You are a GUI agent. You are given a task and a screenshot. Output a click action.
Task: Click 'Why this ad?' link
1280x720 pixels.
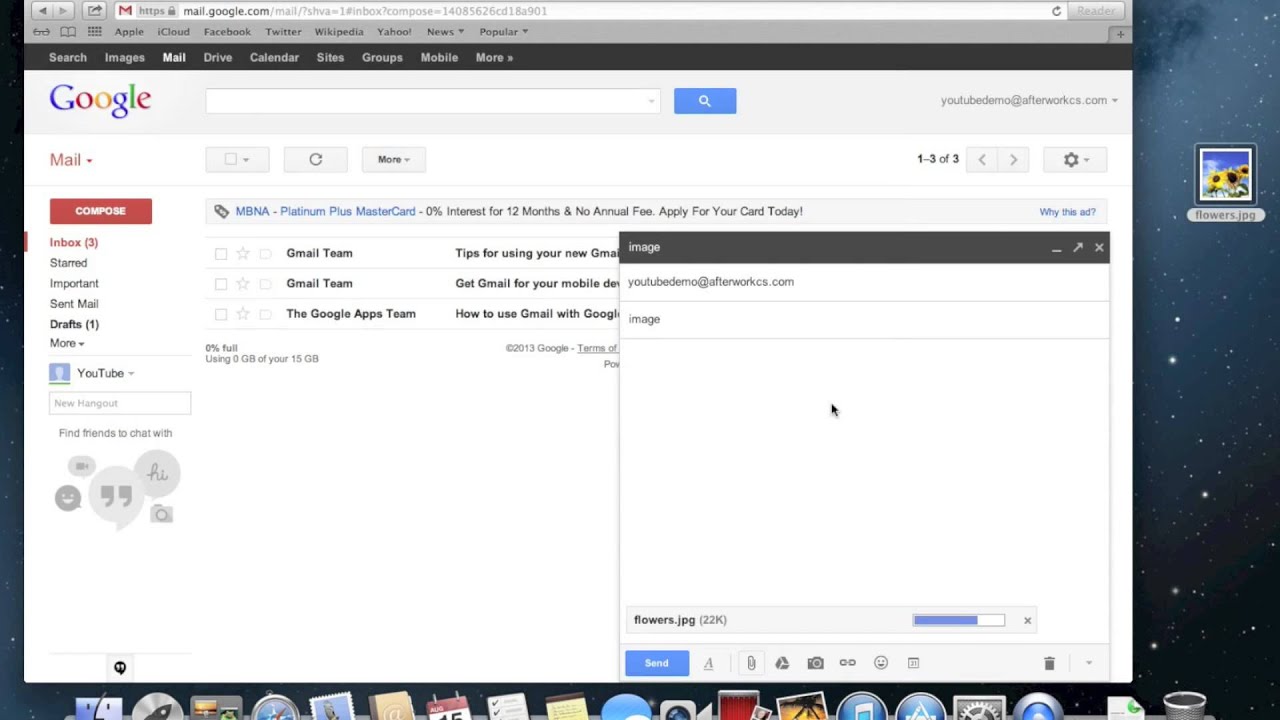pos(1067,212)
